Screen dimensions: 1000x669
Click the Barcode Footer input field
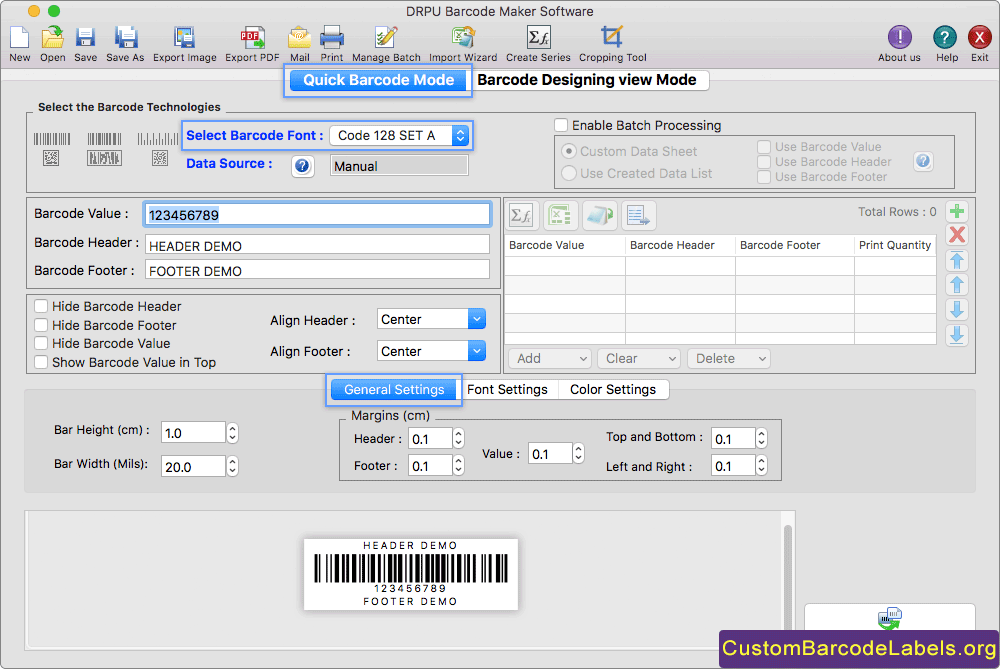(x=317, y=270)
